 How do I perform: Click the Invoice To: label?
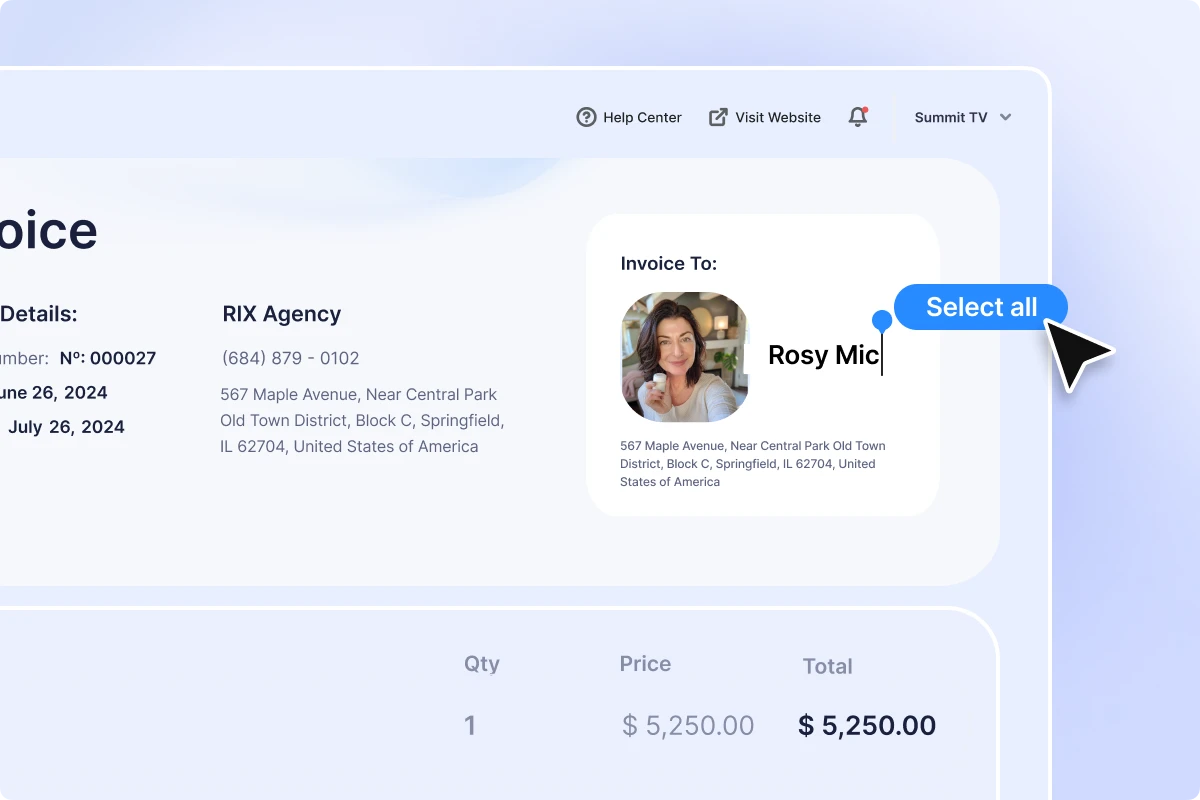point(669,264)
